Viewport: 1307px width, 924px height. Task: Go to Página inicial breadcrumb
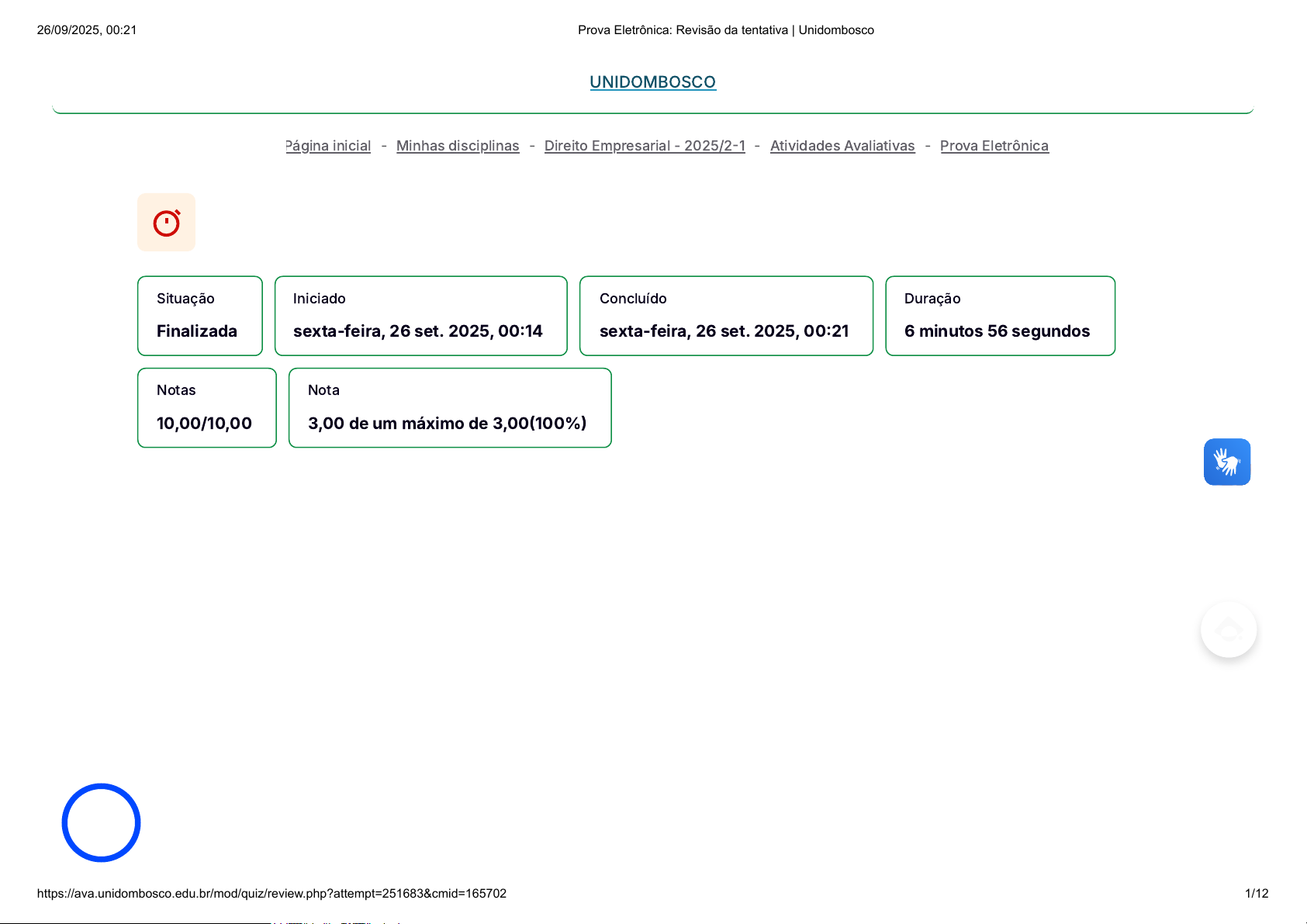[x=328, y=146]
